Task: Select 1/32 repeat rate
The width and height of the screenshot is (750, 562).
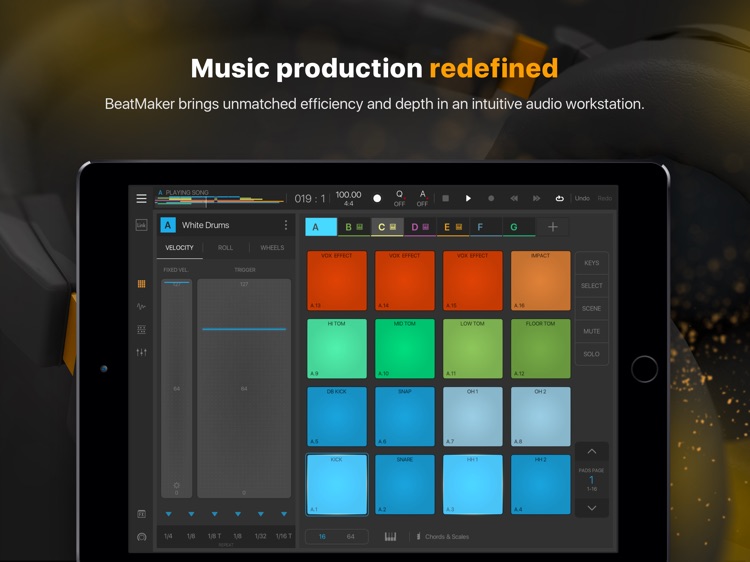Action: (261, 536)
